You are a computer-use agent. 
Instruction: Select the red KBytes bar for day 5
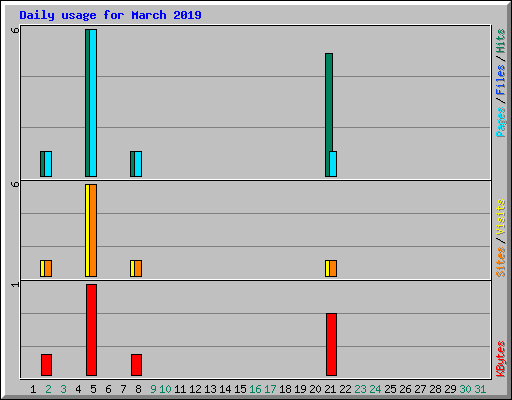point(92,330)
